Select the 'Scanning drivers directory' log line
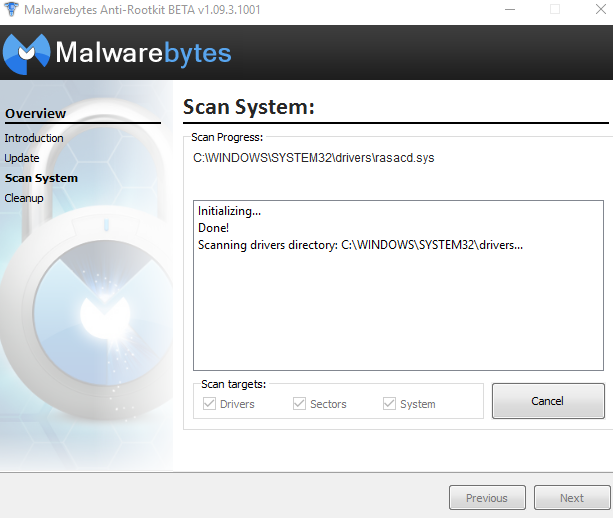The image size is (613, 518). (x=360, y=245)
